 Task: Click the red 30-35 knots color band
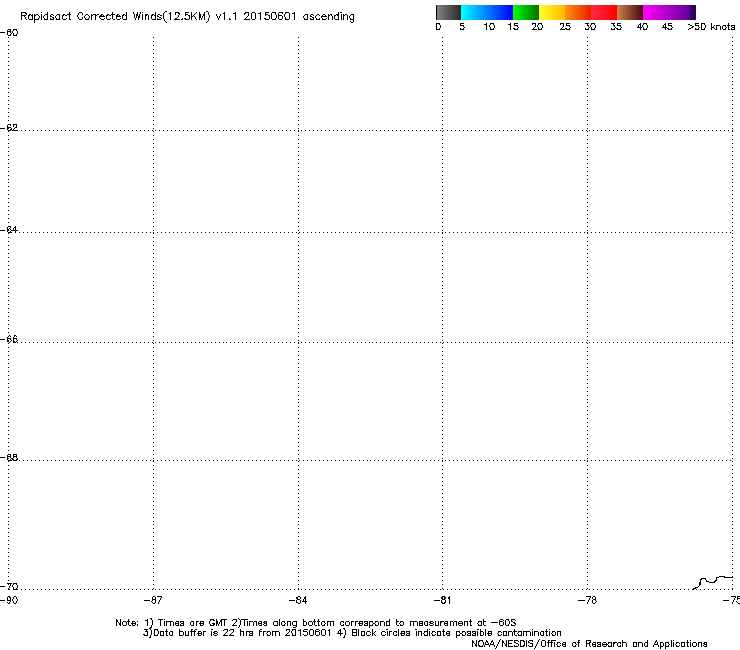(604, 12)
